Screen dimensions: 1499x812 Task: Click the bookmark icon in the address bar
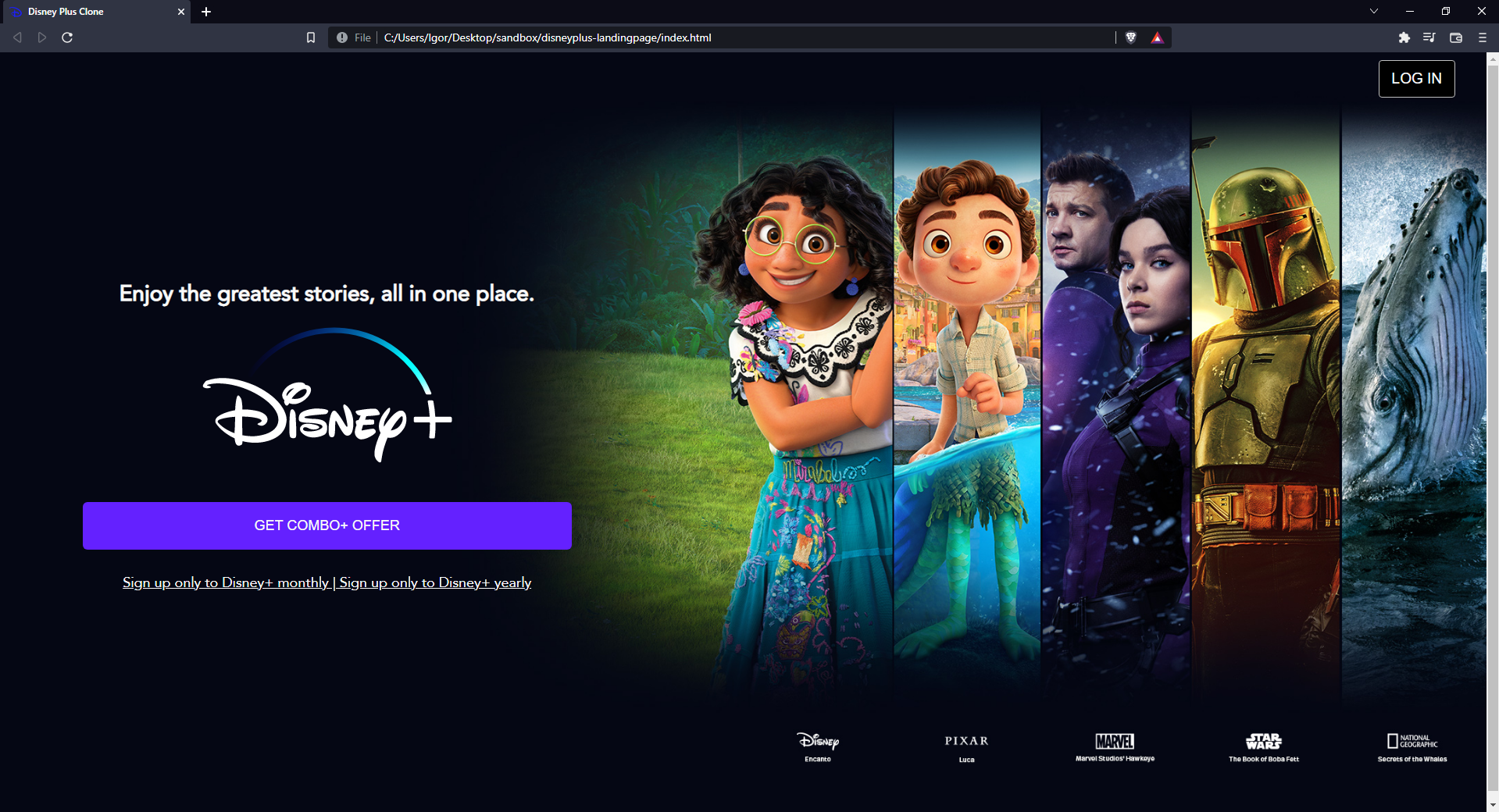(x=310, y=37)
